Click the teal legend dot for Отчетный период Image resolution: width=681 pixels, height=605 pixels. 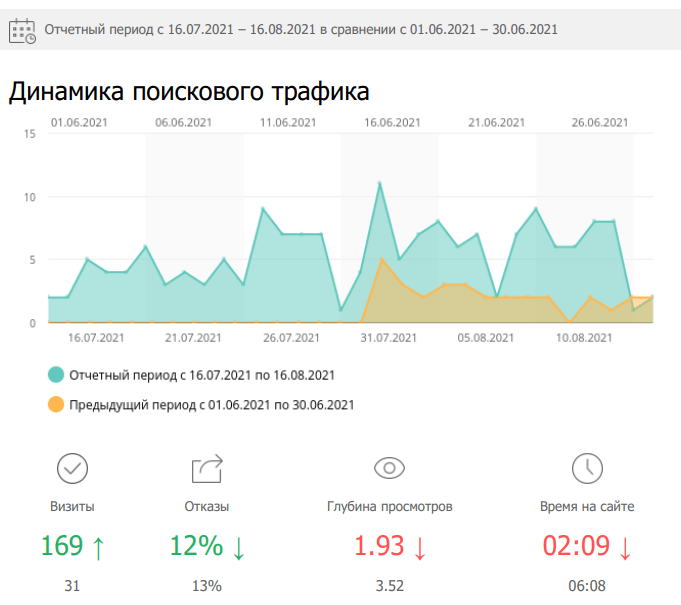click(x=56, y=374)
